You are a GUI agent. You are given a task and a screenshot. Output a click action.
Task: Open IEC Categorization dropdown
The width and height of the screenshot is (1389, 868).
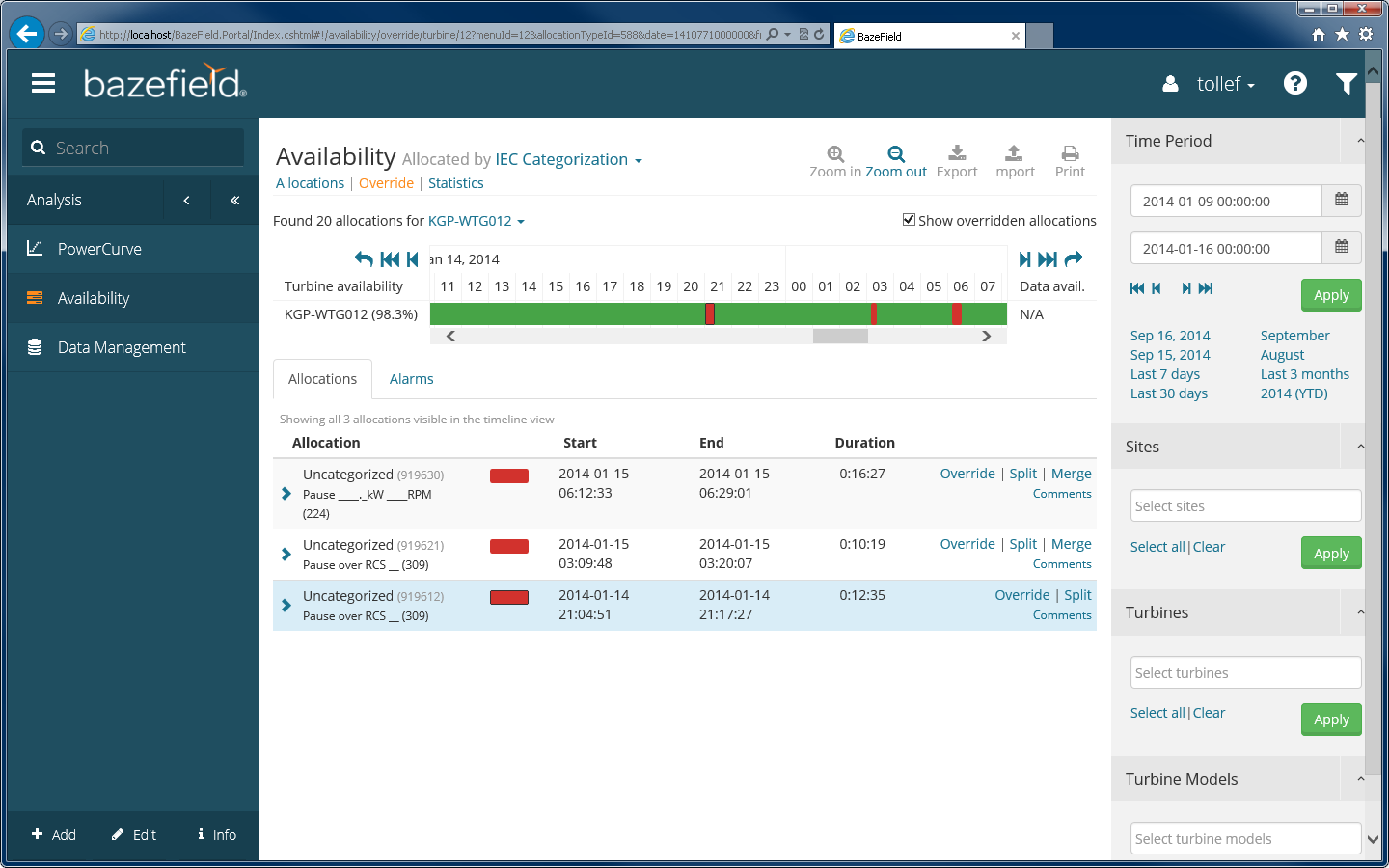[x=568, y=159]
